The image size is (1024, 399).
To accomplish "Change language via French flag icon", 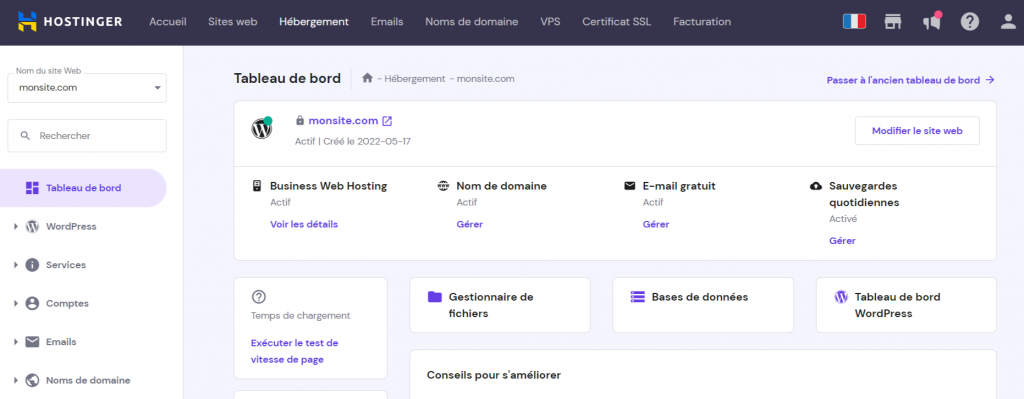I will (x=854, y=22).
